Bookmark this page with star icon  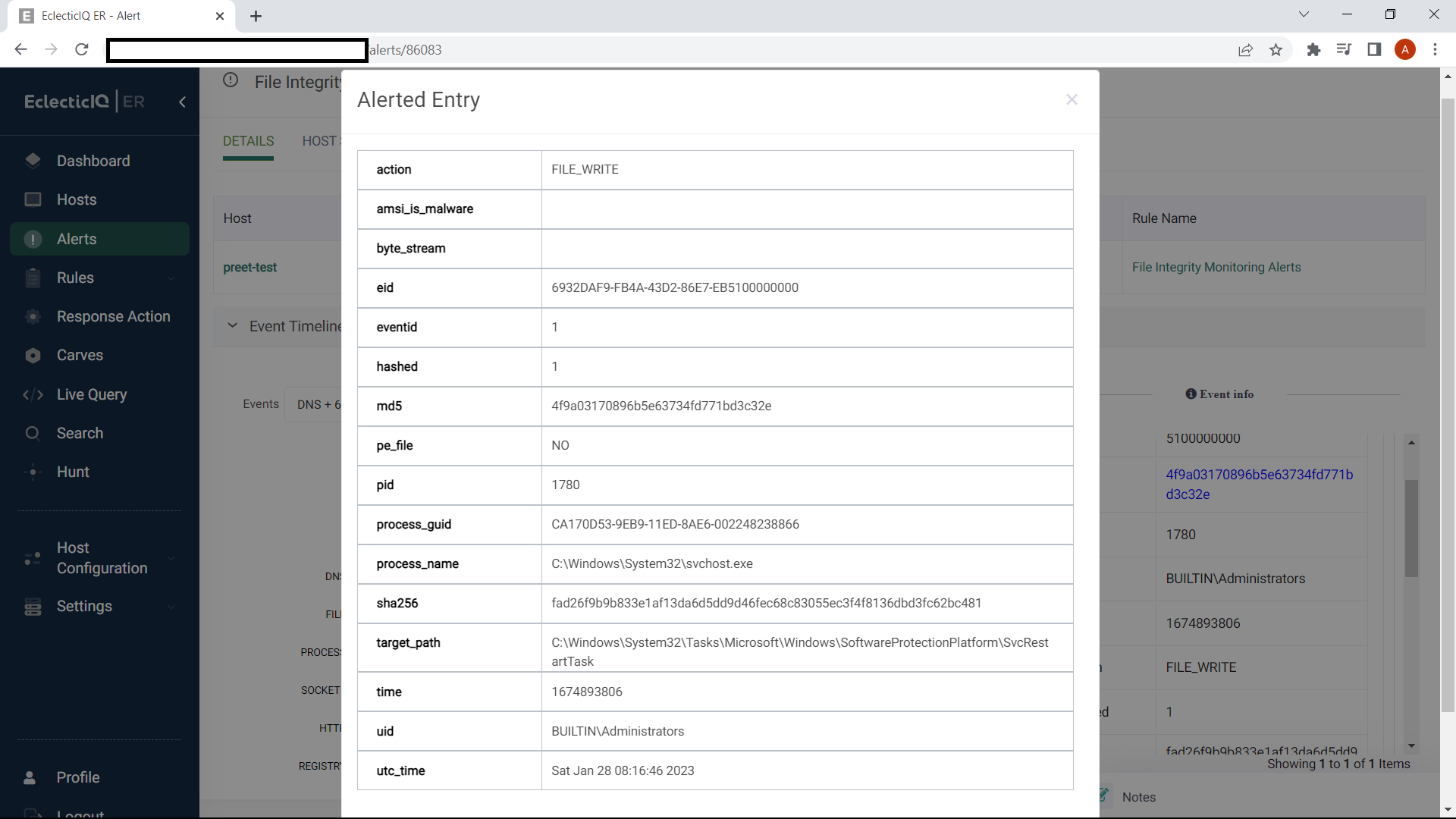point(1276,50)
